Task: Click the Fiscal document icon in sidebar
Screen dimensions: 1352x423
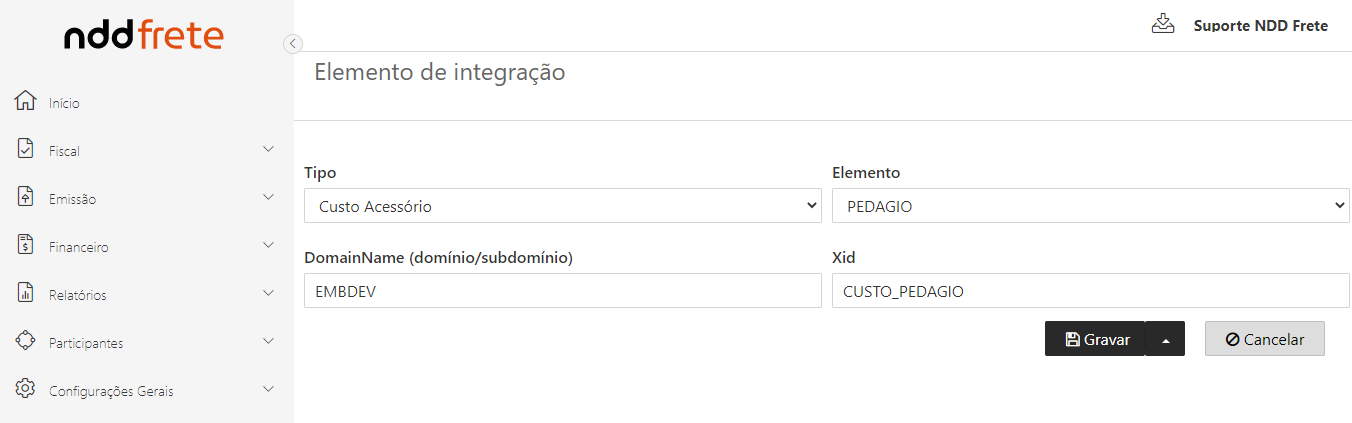Action: (26, 149)
